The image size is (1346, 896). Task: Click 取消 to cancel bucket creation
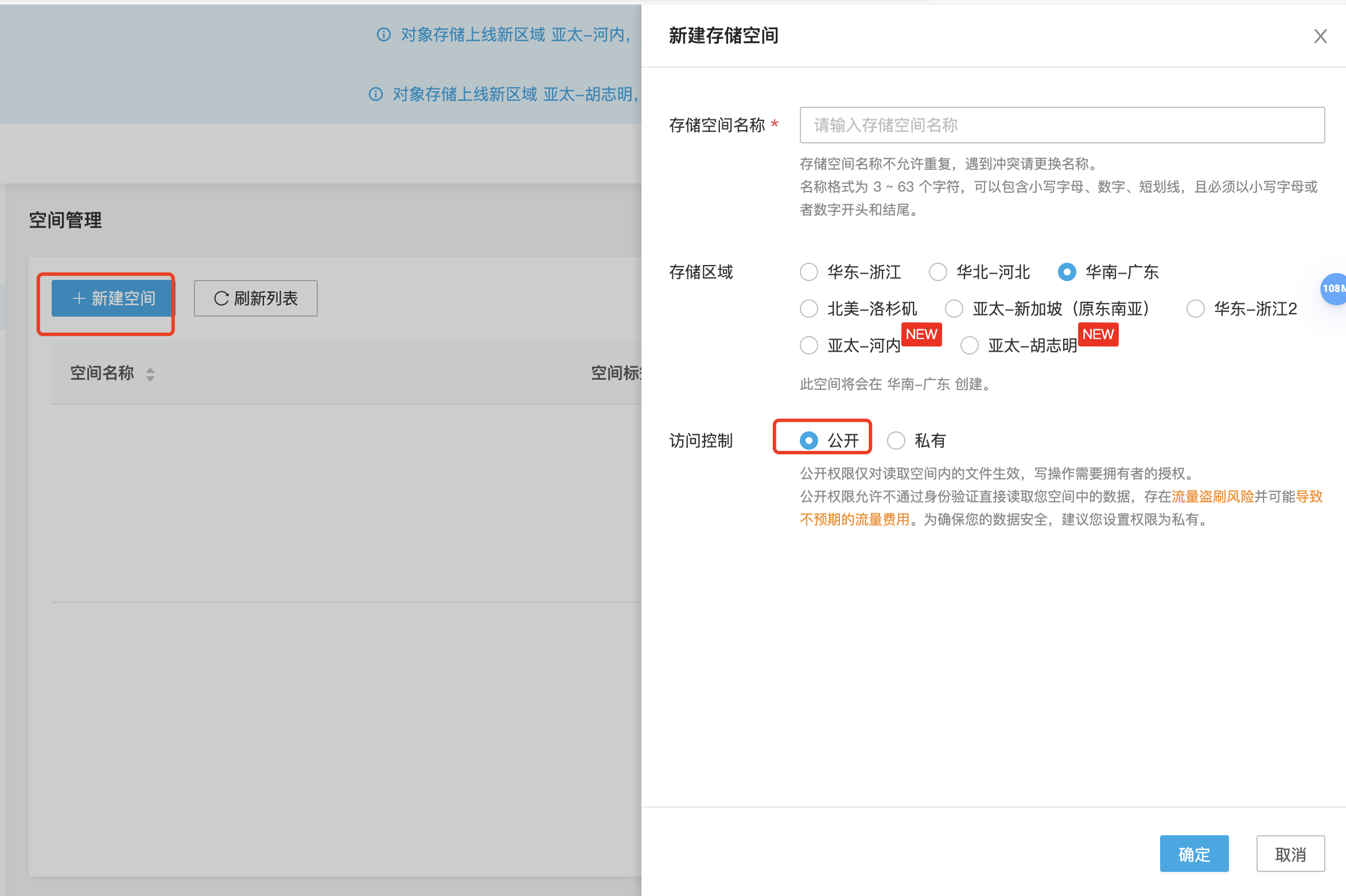(1290, 854)
